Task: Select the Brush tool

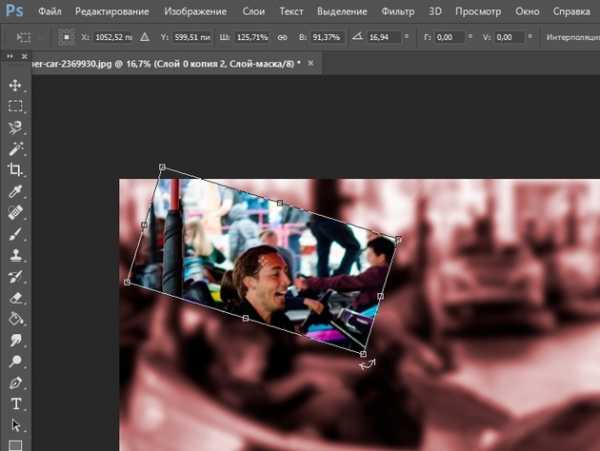Action: 15,233
